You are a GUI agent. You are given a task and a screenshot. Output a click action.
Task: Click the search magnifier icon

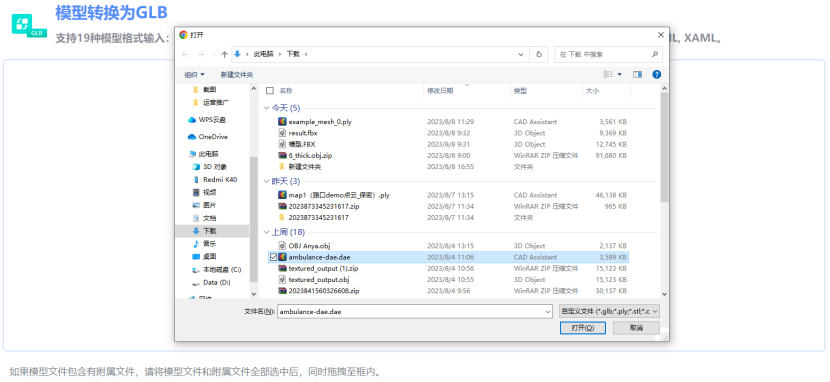pyautogui.click(x=654, y=54)
